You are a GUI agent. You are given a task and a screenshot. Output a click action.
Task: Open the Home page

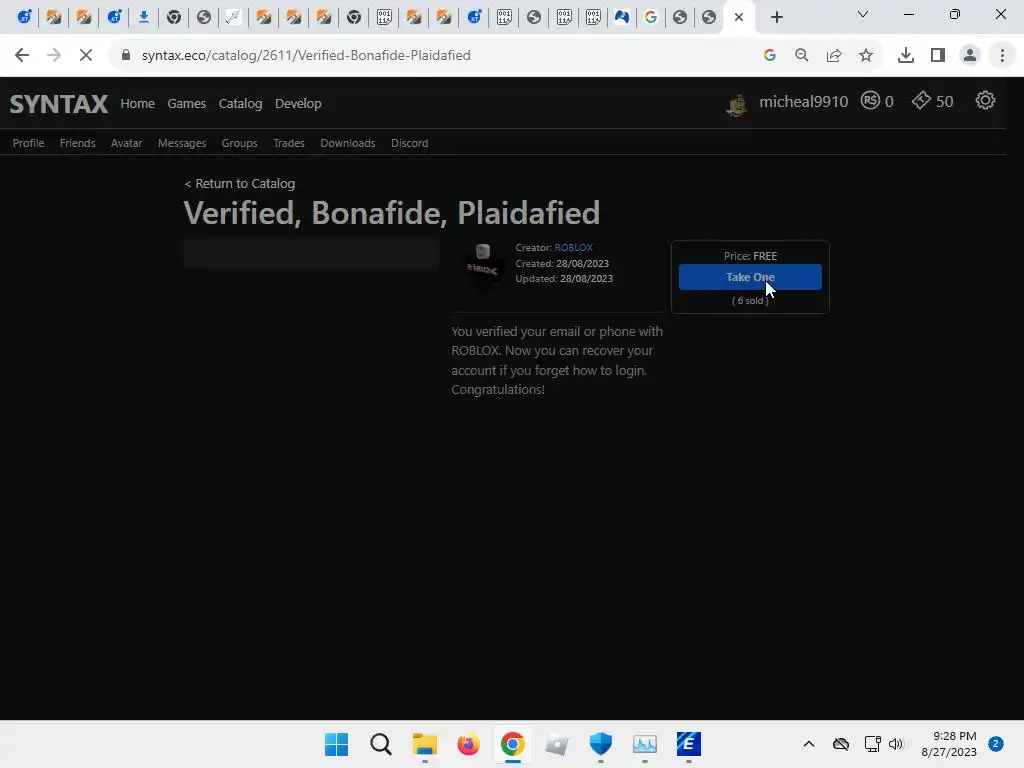pos(137,104)
